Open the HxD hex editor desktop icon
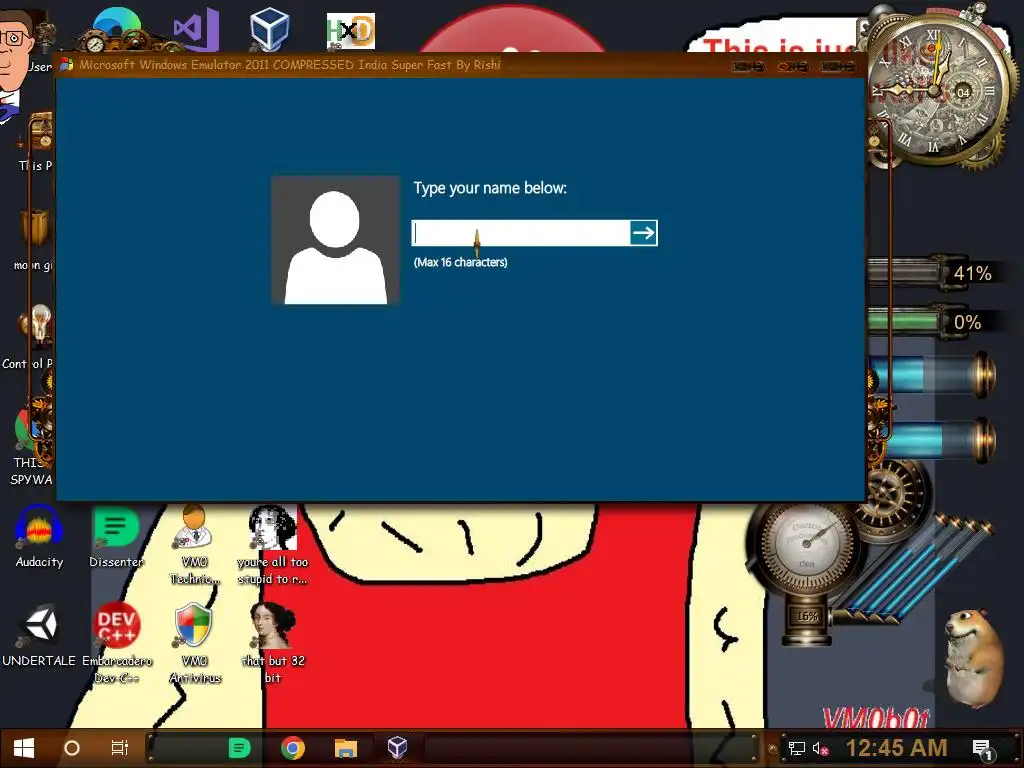Viewport: 1024px width, 768px height. 351,31
